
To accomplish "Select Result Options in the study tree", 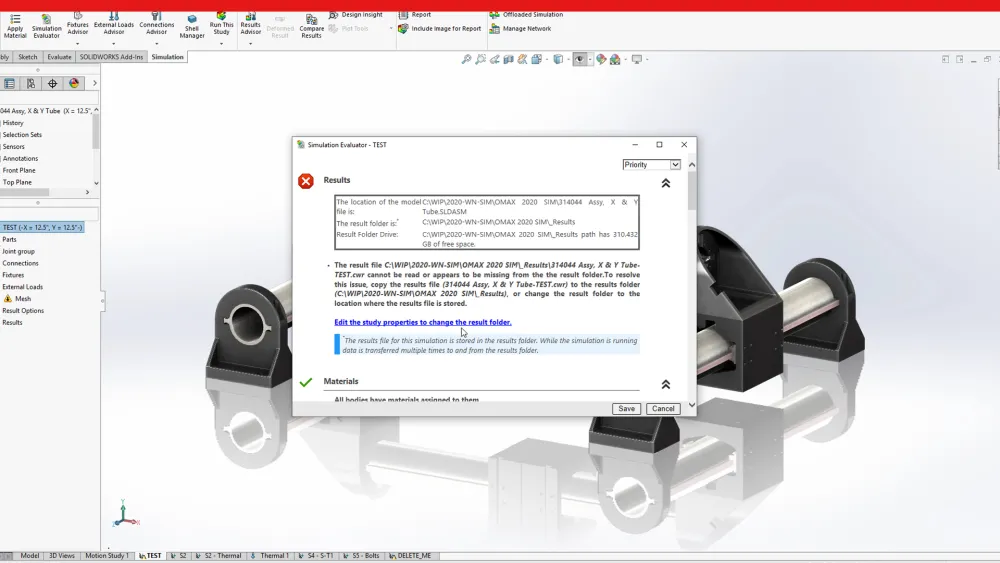I will coord(23,311).
